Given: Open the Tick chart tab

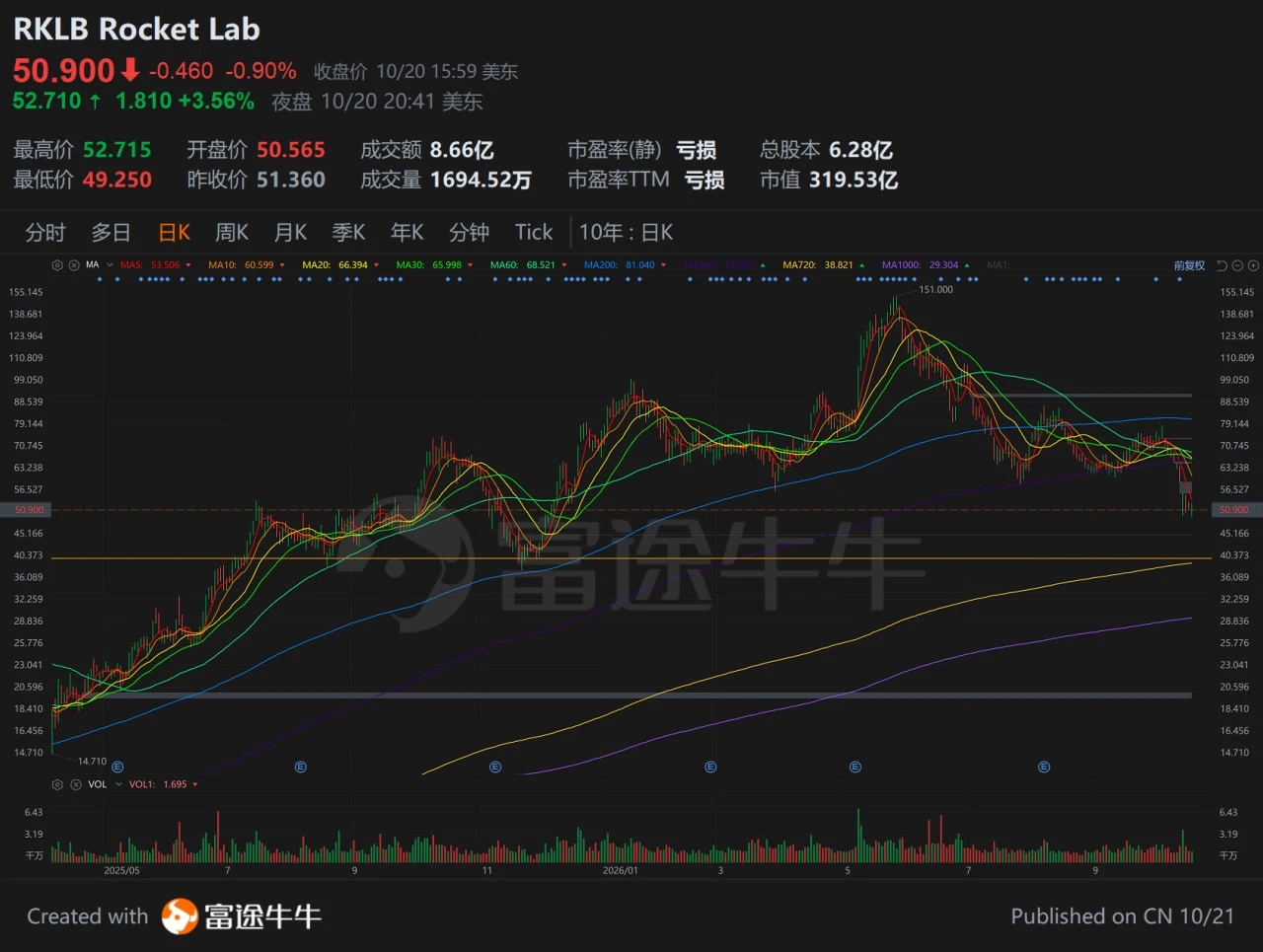Looking at the screenshot, I should click(534, 233).
